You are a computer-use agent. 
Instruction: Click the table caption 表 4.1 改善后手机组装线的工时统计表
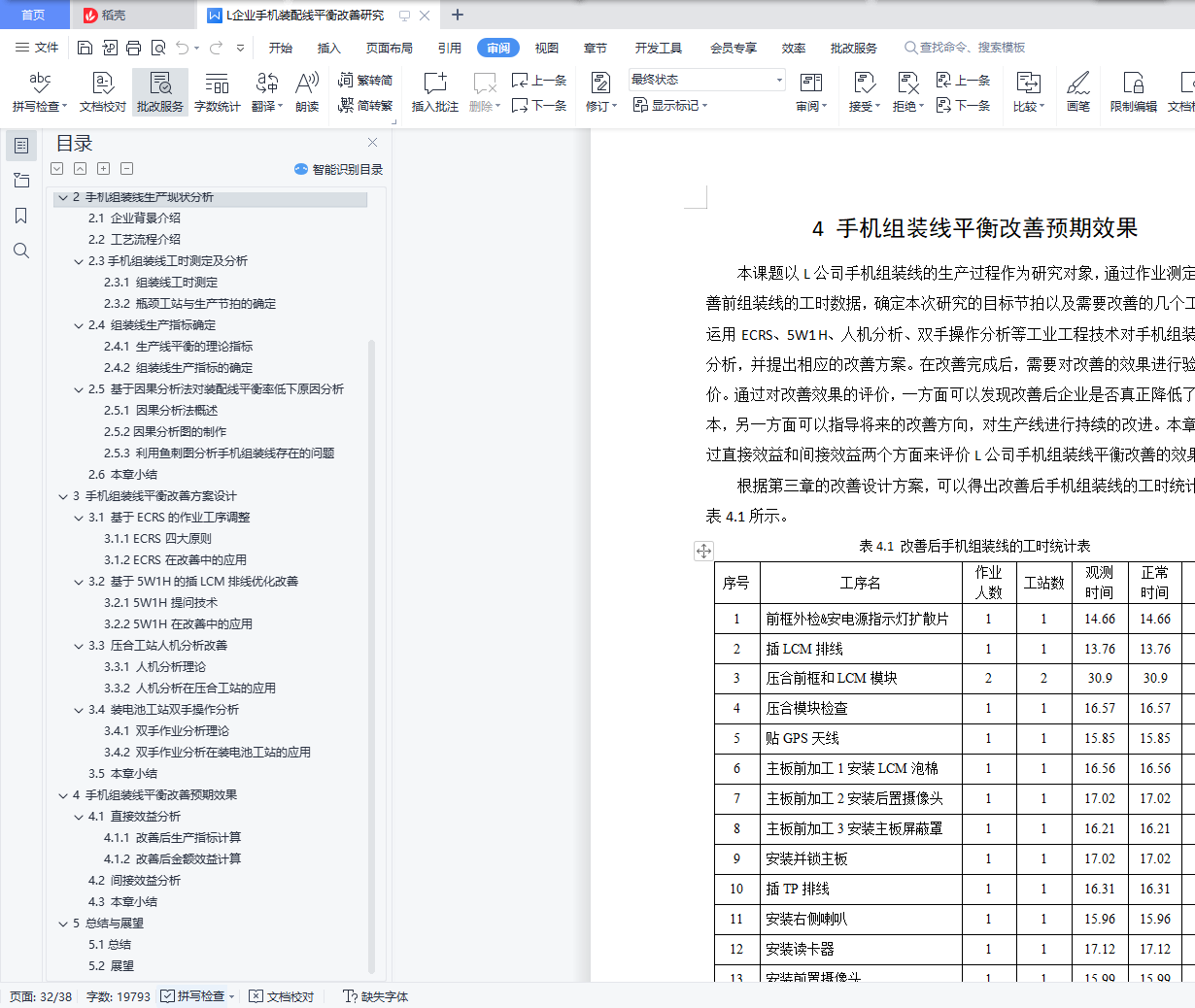[974, 546]
